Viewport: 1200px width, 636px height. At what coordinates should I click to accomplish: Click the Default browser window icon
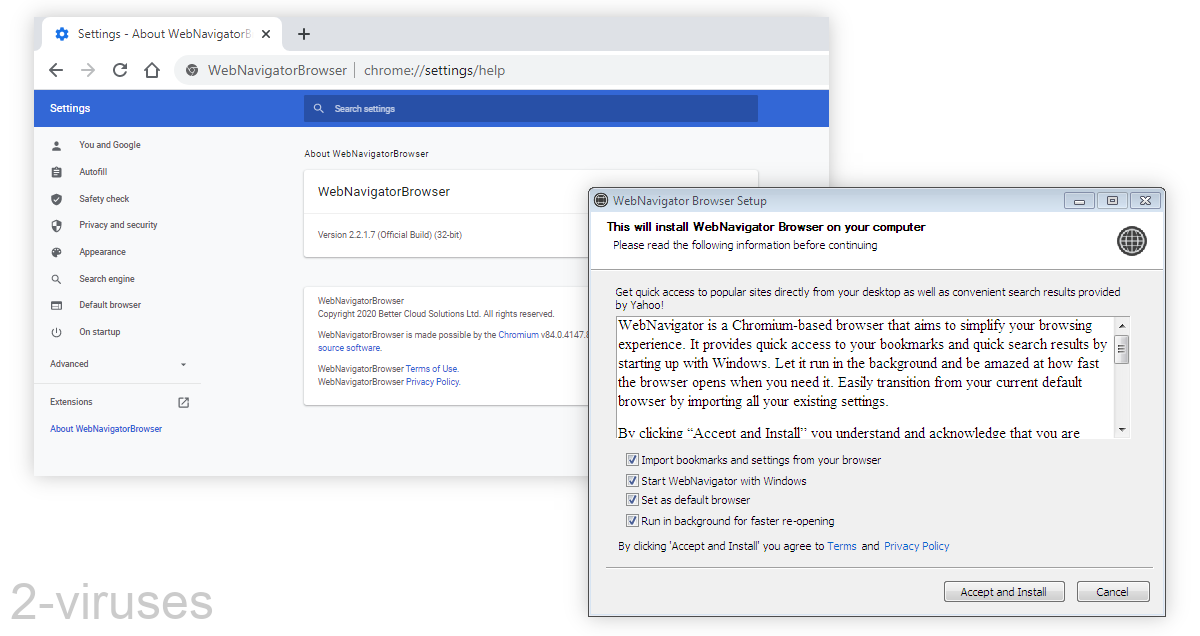tap(57, 305)
